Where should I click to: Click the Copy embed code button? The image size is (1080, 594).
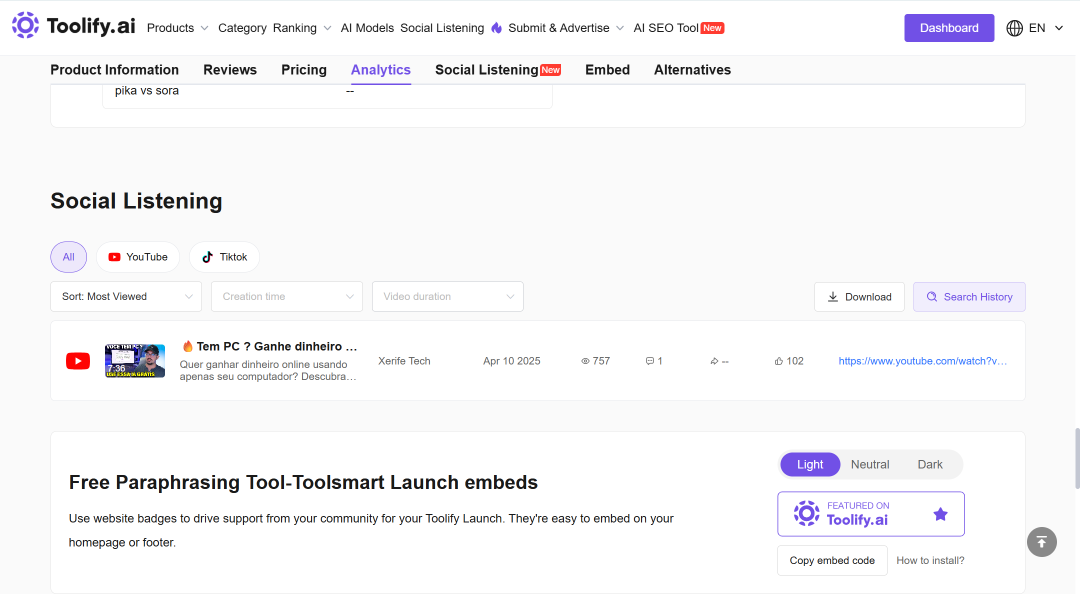click(832, 561)
